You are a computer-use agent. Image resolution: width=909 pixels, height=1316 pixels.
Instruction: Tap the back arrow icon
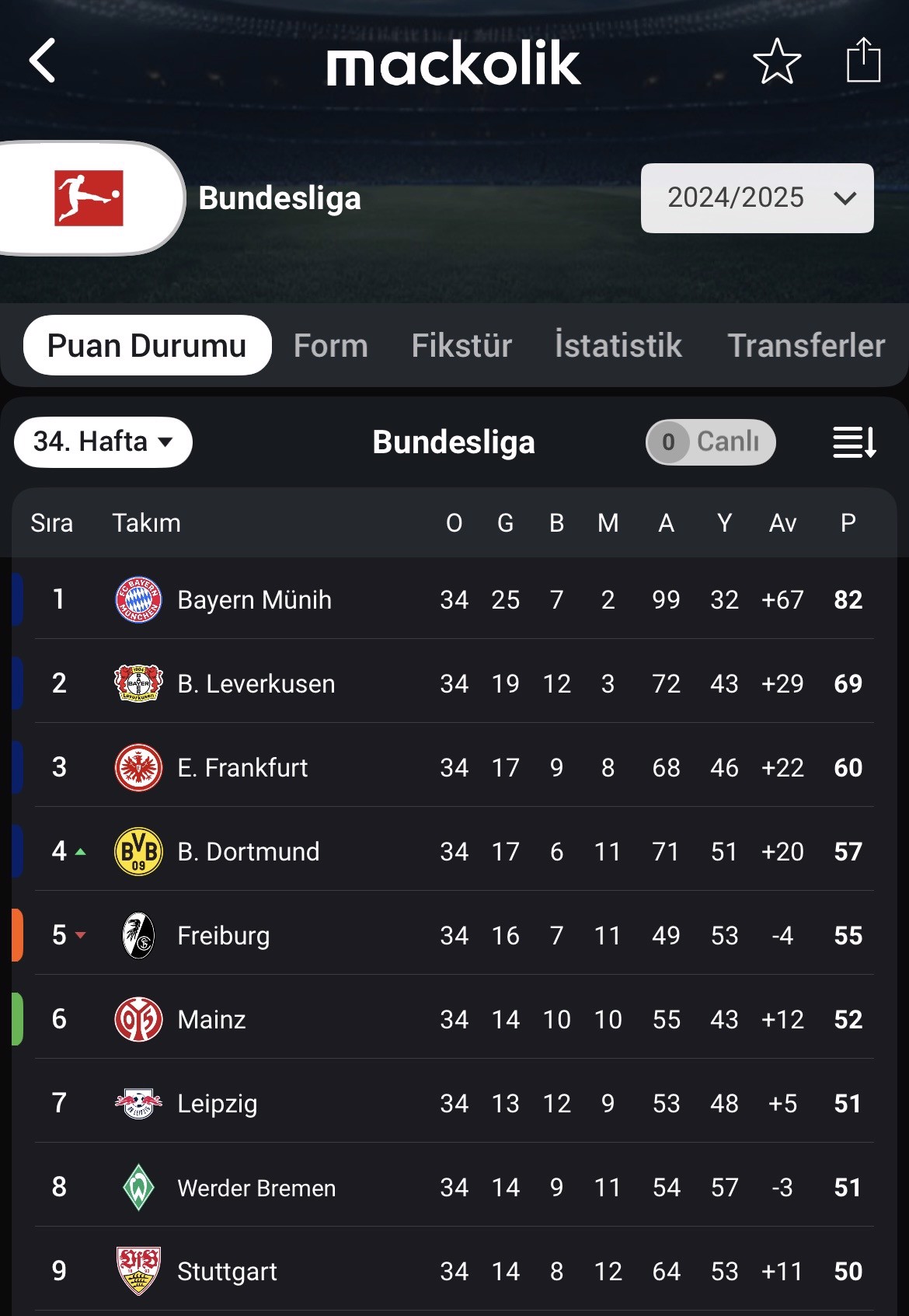point(43,61)
